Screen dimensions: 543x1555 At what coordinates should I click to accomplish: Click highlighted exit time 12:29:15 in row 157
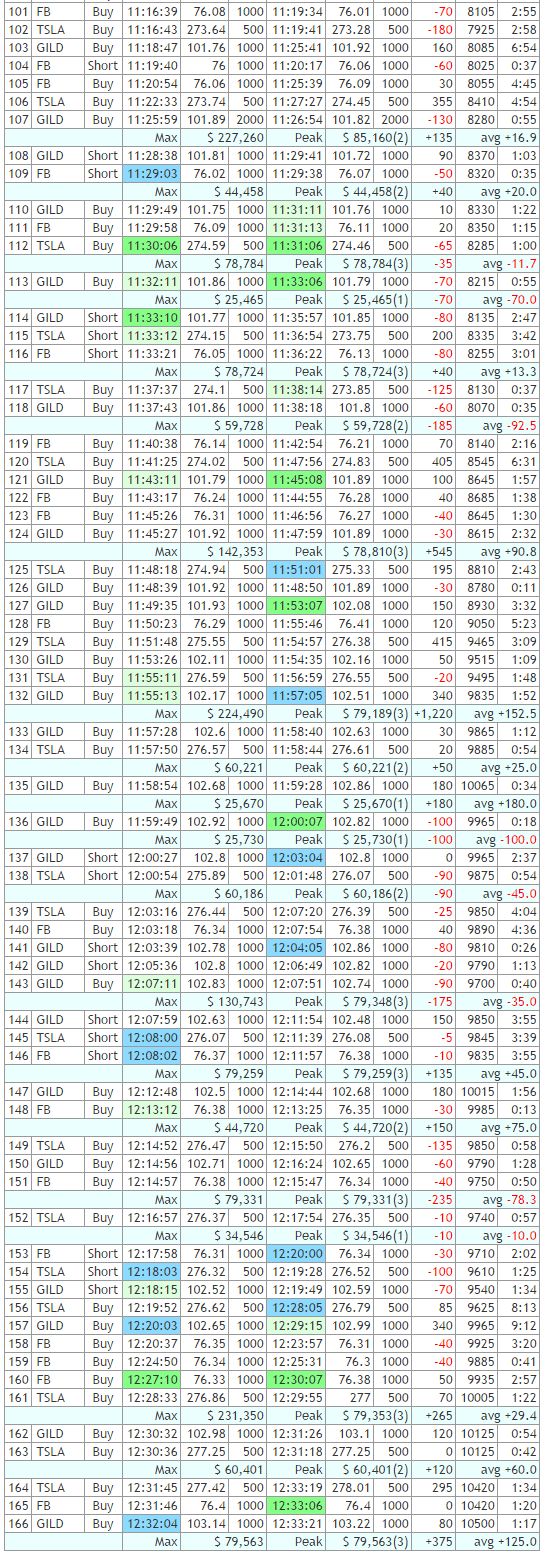pos(296,1325)
